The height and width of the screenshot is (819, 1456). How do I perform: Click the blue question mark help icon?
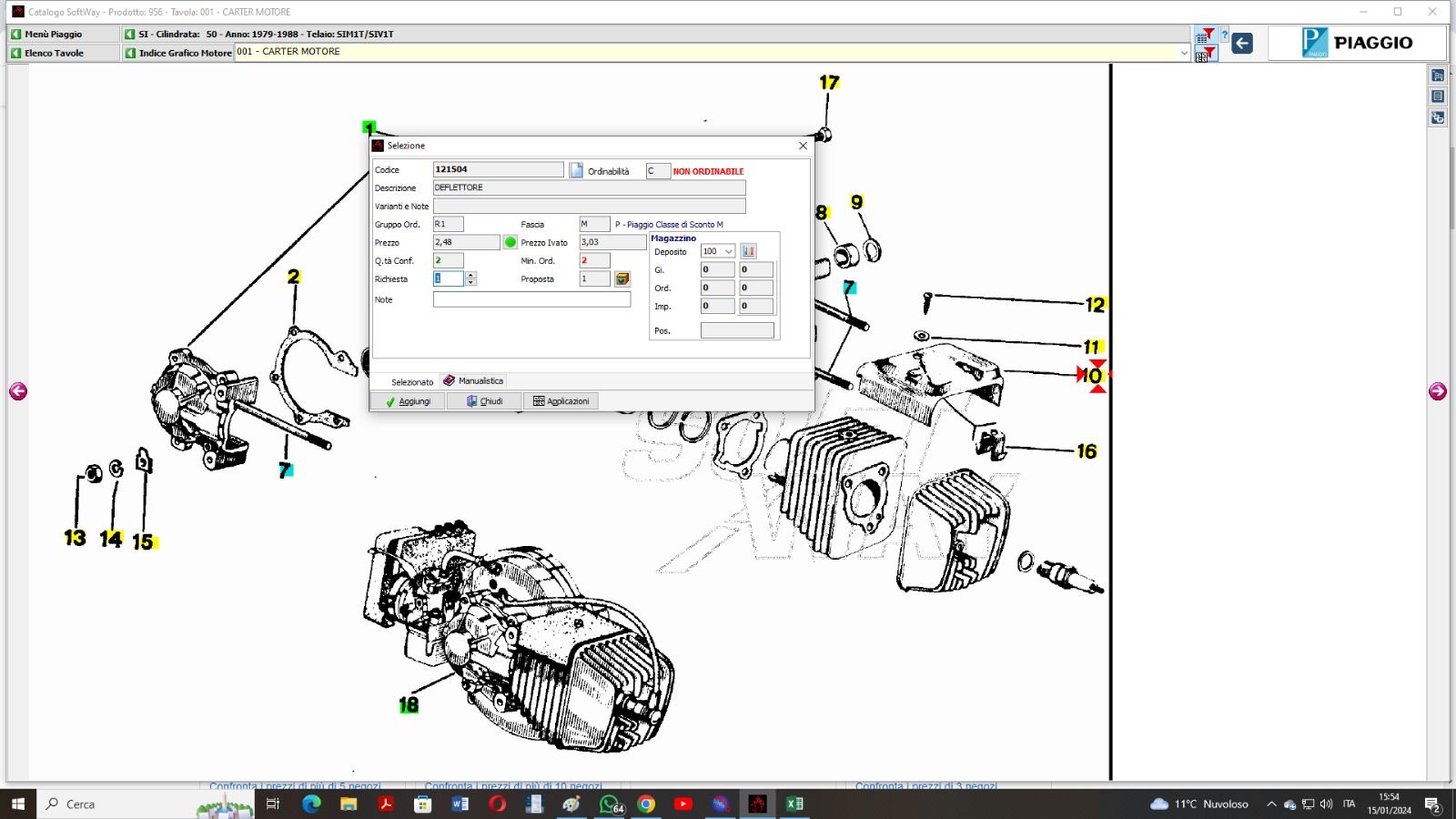tap(1224, 35)
